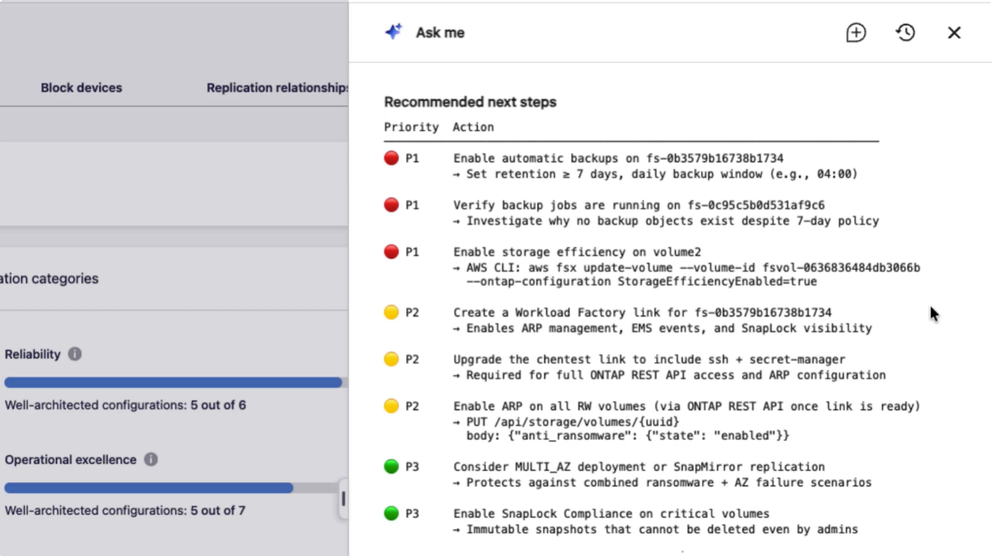
Task: Click 'Upgrade the chentest link' line
Action: 649,360
